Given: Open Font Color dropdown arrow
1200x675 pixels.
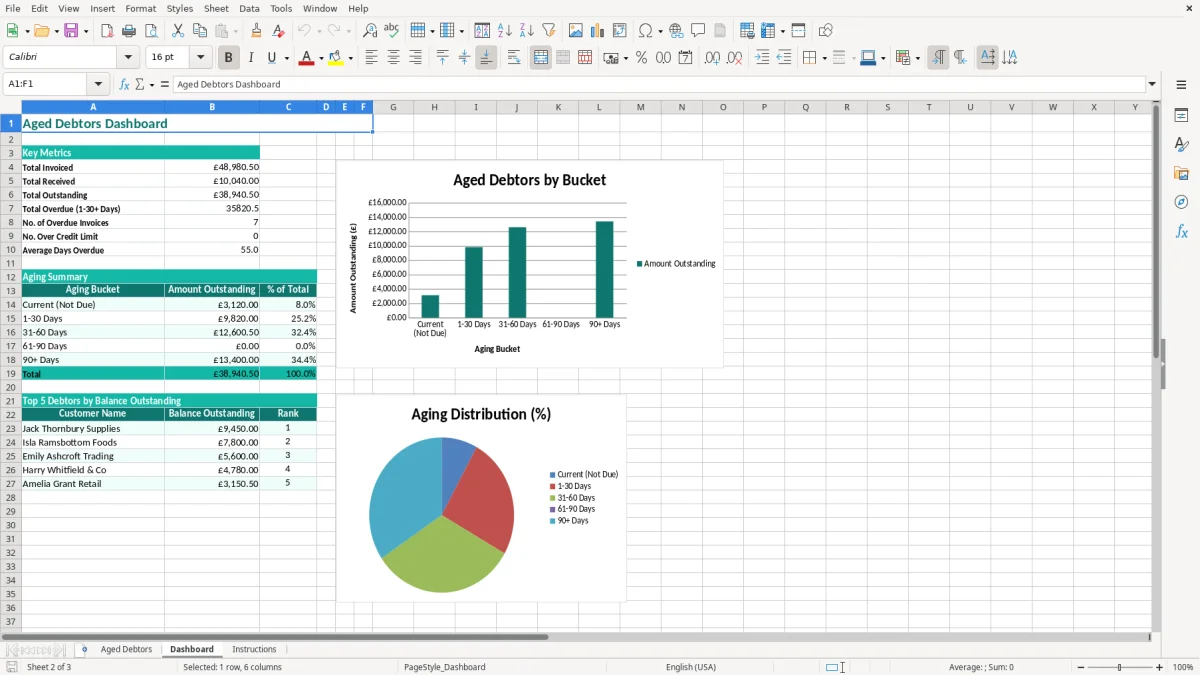Looking at the screenshot, I should tap(321, 58).
